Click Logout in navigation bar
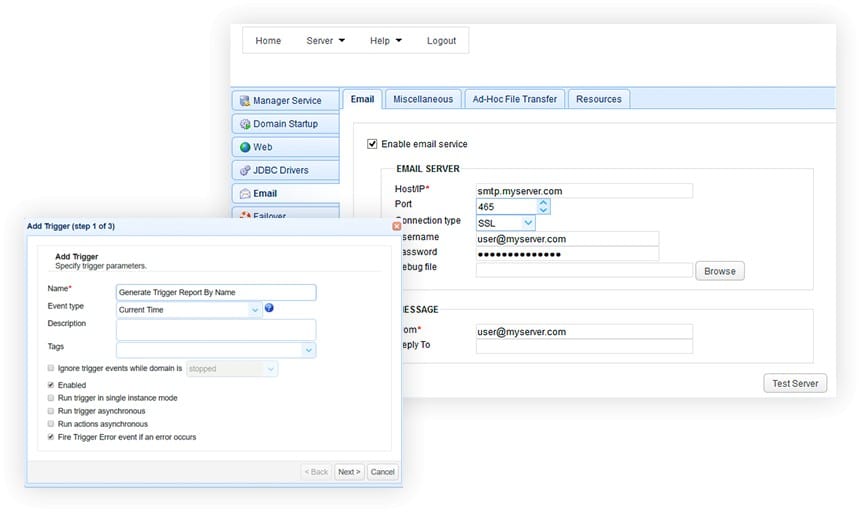Viewport: 860px width, 512px height. click(x=441, y=41)
